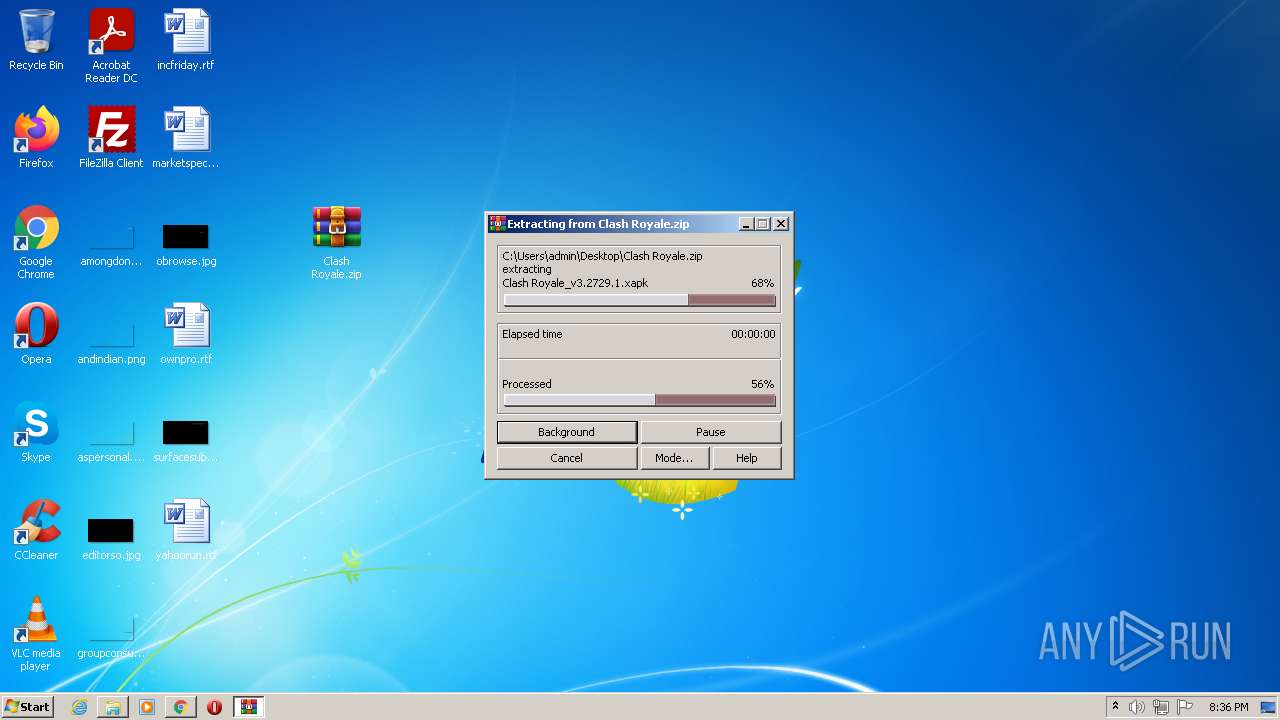Click the WinRAR icon in dialog title

pyautogui.click(x=496, y=224)
